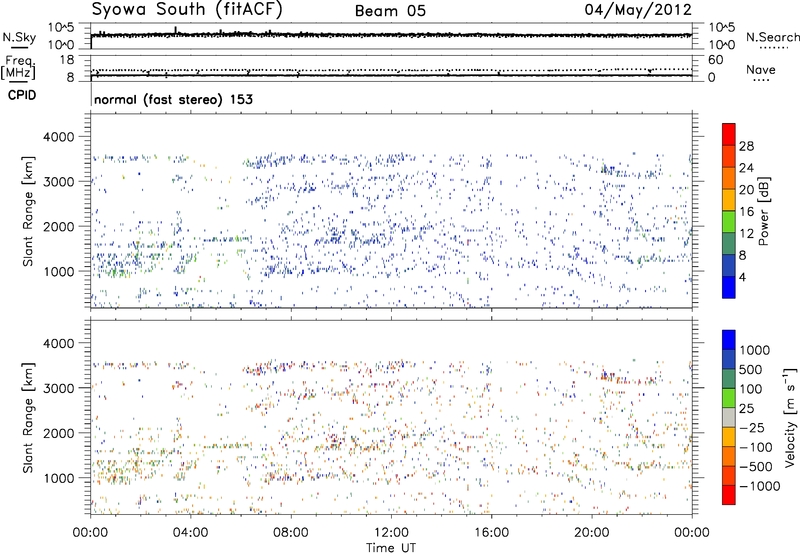Click the 'Beam 05' label
The height and width of the screenshot is (554, 800).
[390, 11]
